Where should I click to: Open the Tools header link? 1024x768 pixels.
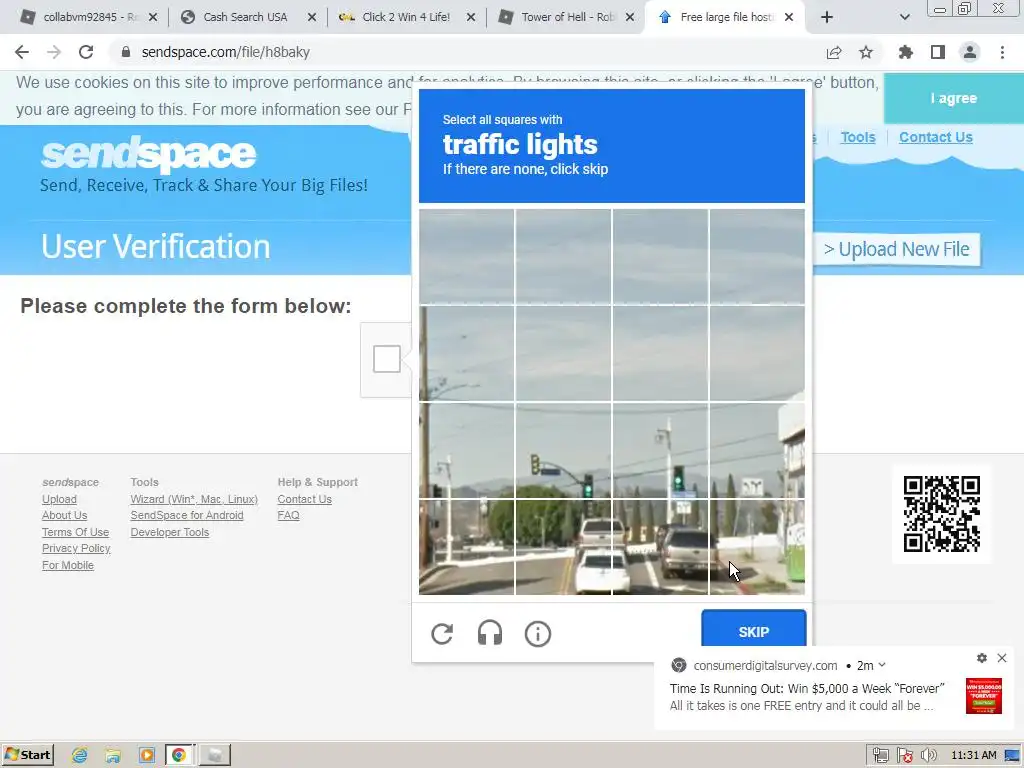[857, 137]
